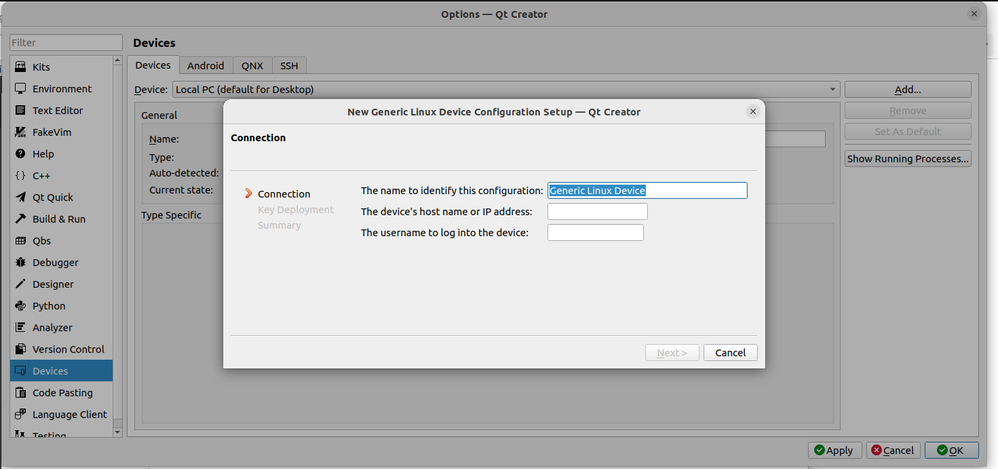Click the Qt Quick paper-plane icon
The width and height of the screenshot is (998, 469).
pos(20,197)
